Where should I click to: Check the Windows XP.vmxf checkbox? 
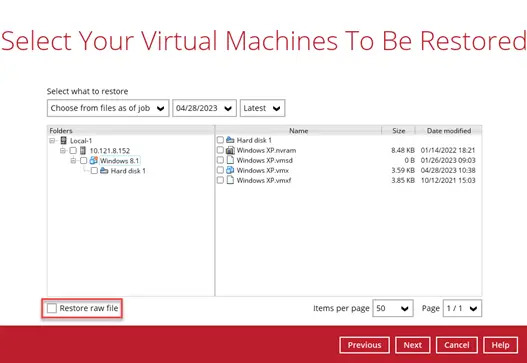[x=220, y=180]
